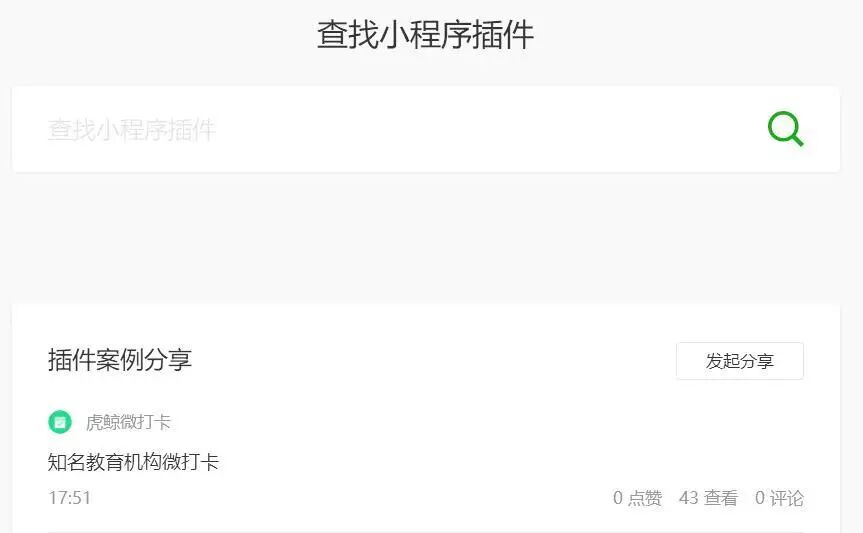Click the green magnifier search icon
Viewport: 863px width, 533px height.
coord(785,129)
